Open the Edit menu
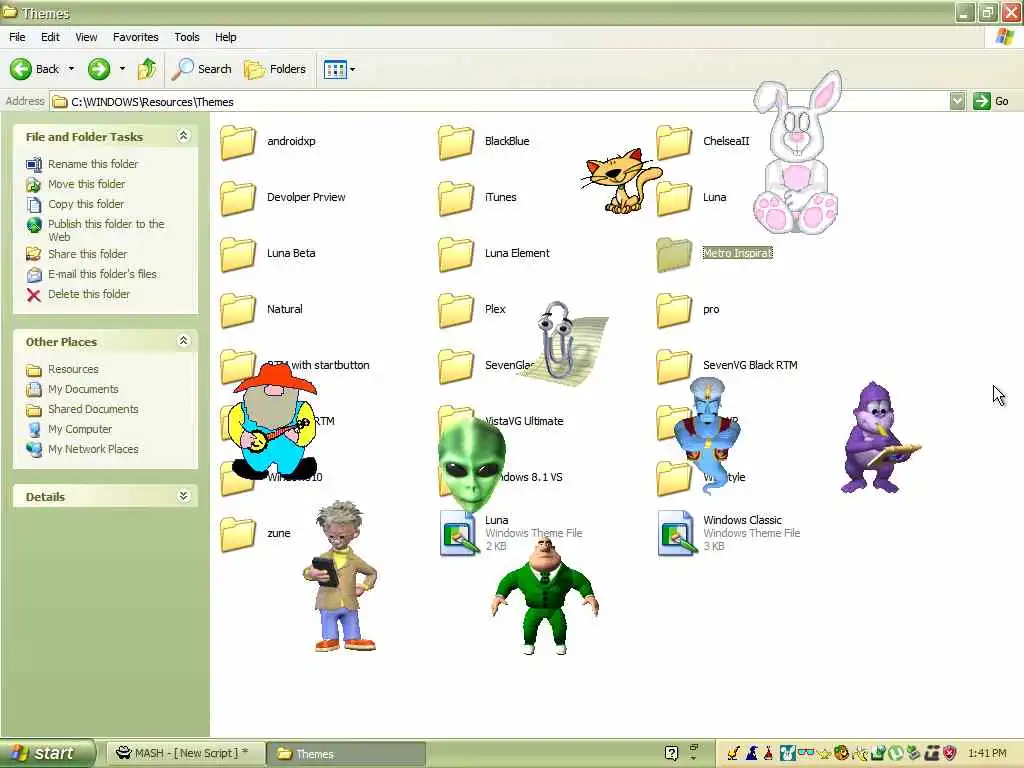1024x768 pixels. (50, 37)
